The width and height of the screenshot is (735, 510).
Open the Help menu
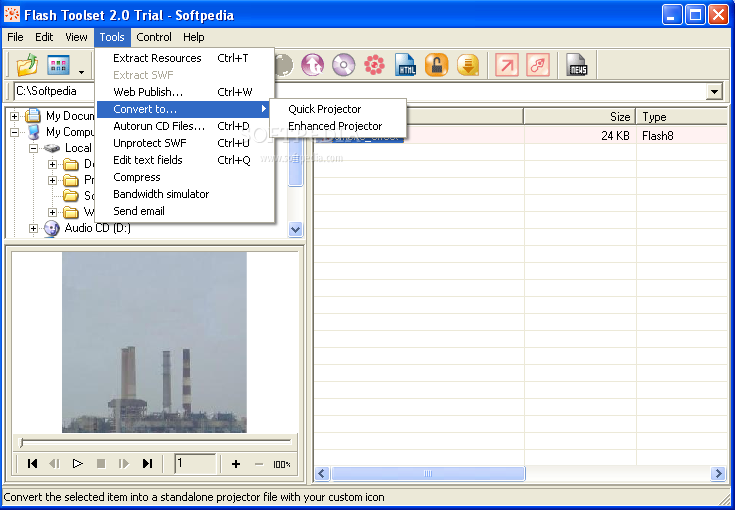tap(194, 37)
